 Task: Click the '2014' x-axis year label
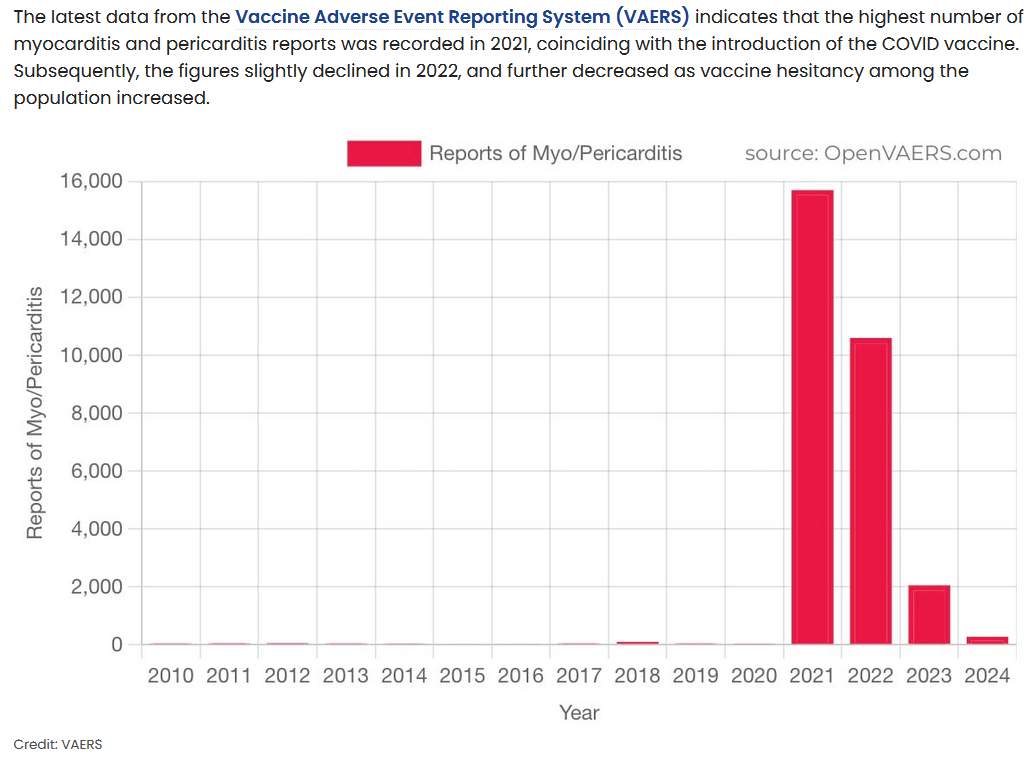pyautogui.click(x=404, y=675)
